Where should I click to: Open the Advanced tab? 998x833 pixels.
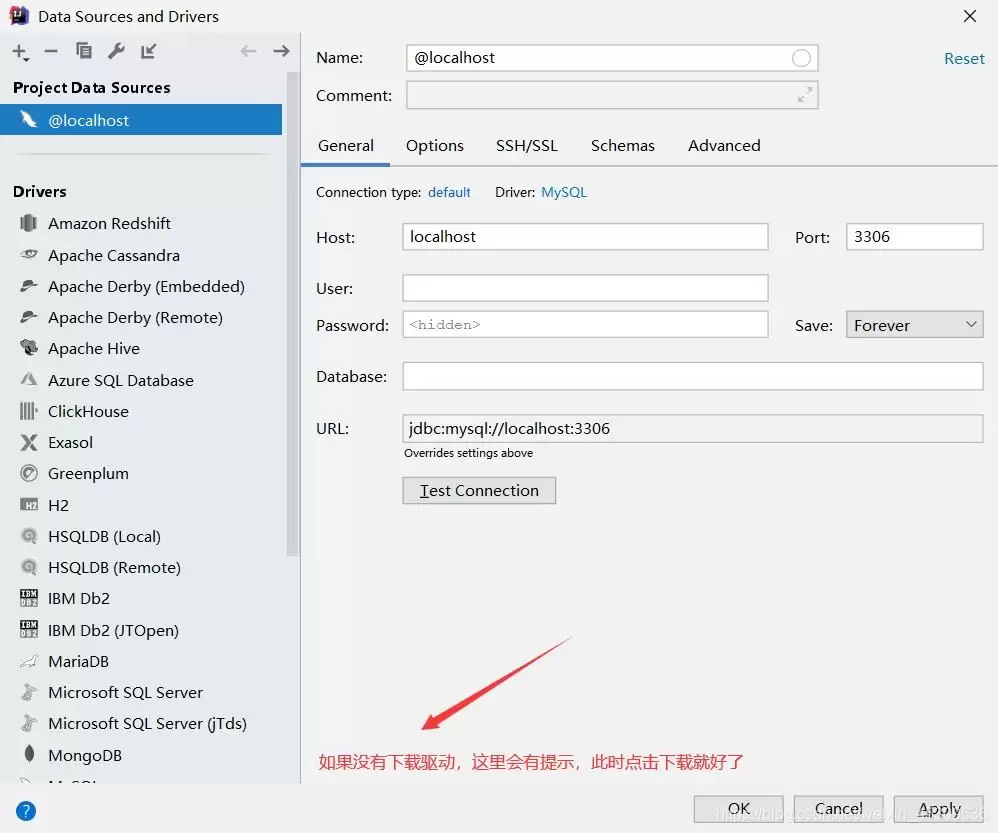724,146
